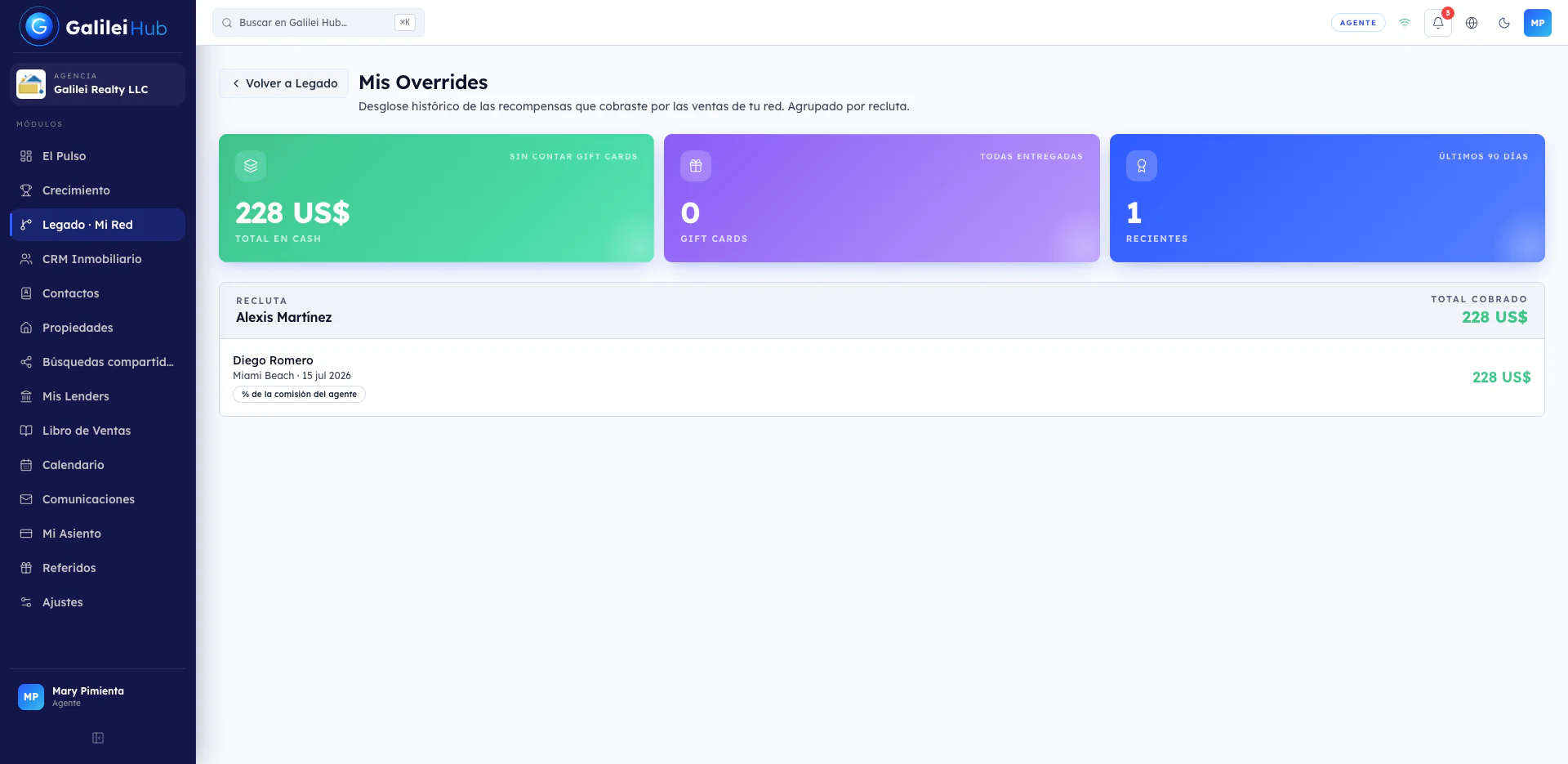Go to Comunicaciones section
Screen dimensions: 1568x764
point(97,499)
